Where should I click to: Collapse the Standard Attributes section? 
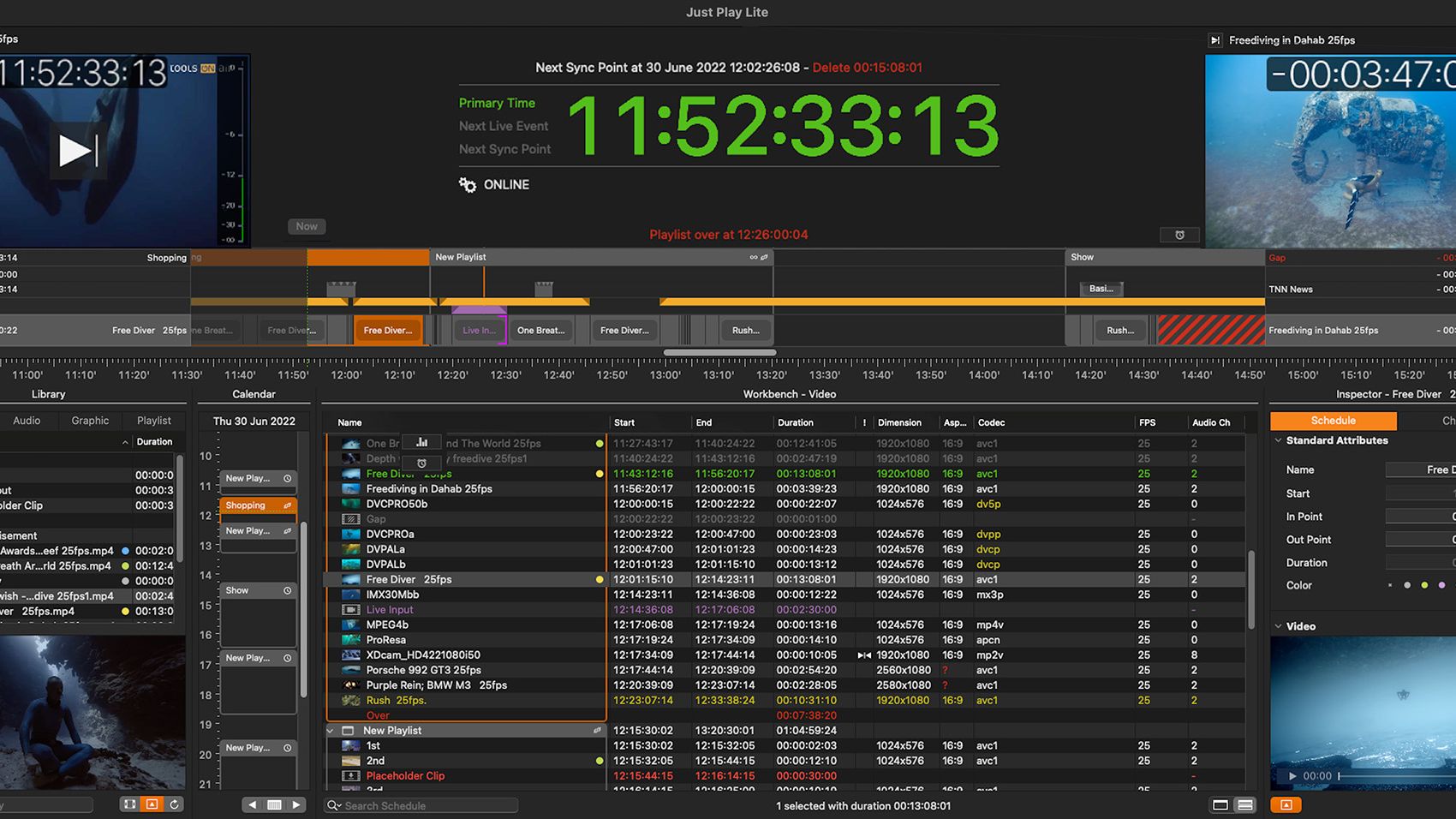click(x=1279, y=440)
